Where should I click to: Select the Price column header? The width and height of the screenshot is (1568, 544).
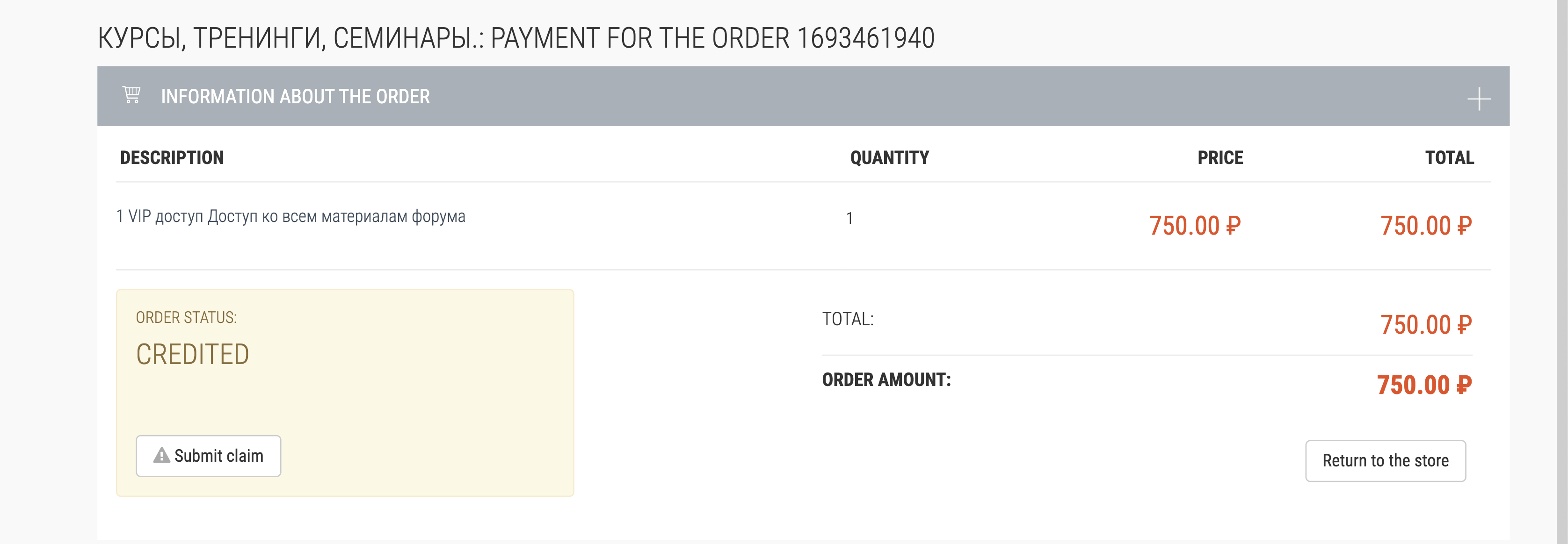click(1220, 158)
